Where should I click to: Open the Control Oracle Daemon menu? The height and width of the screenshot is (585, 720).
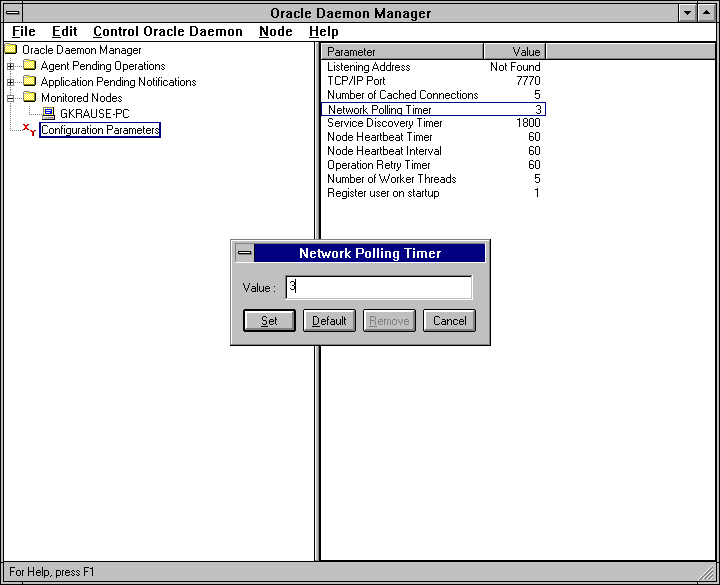167,31
